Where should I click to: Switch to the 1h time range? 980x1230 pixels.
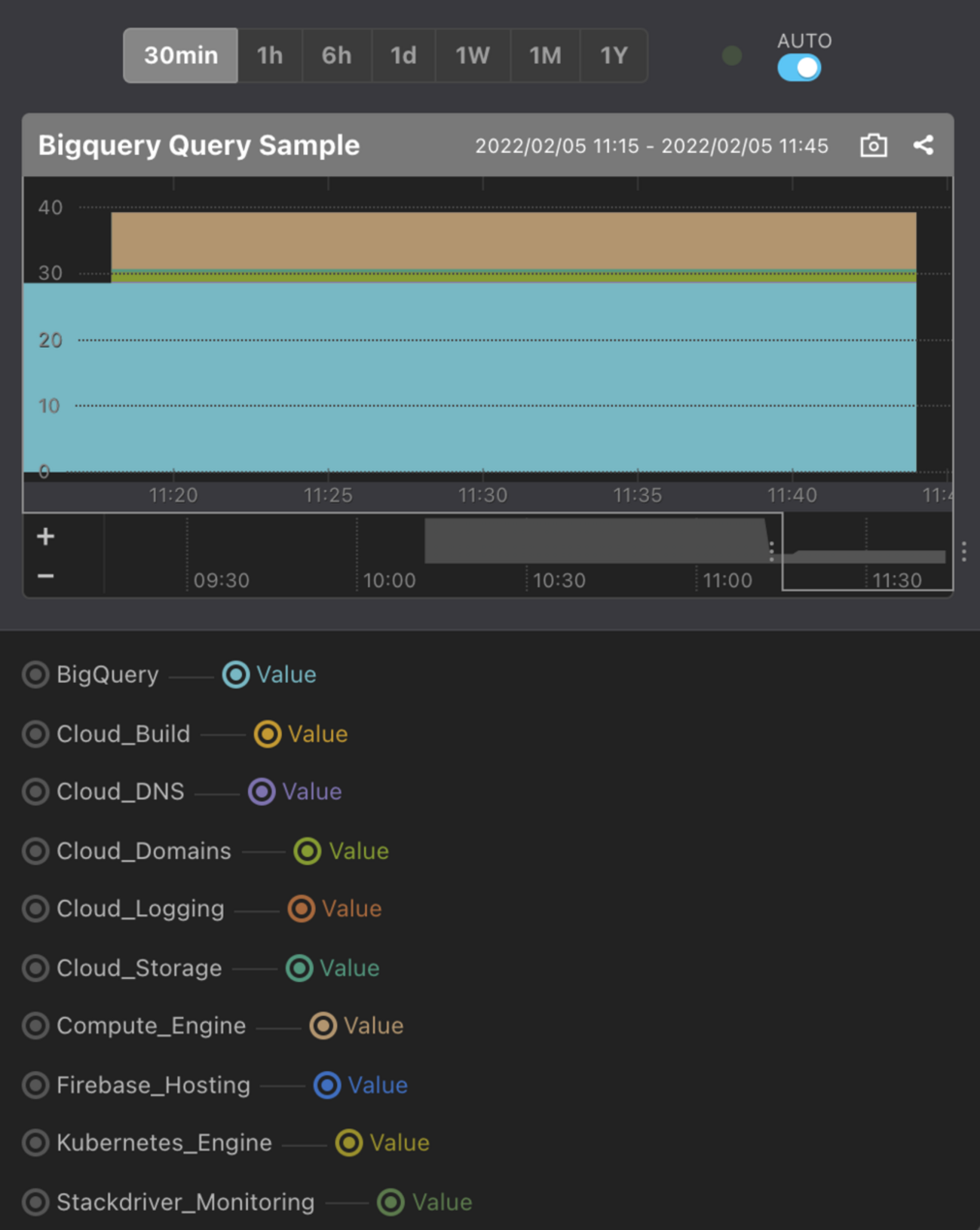point(270,56)
